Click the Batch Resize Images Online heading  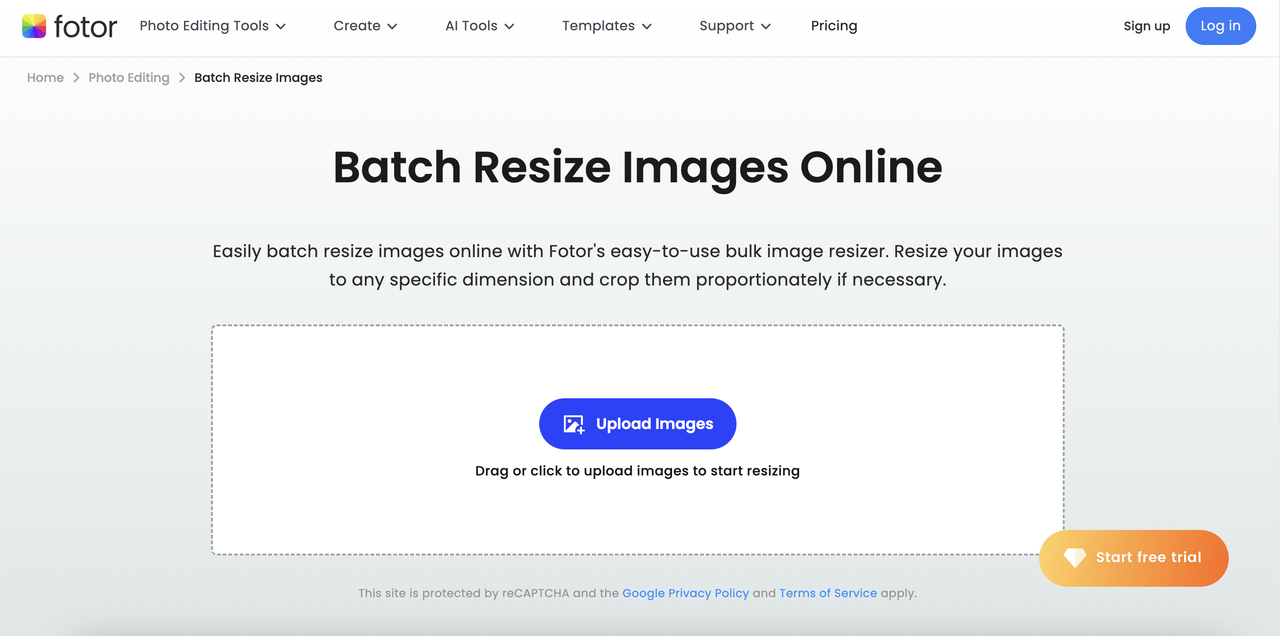pyautogui.click(x=637, y=167)
